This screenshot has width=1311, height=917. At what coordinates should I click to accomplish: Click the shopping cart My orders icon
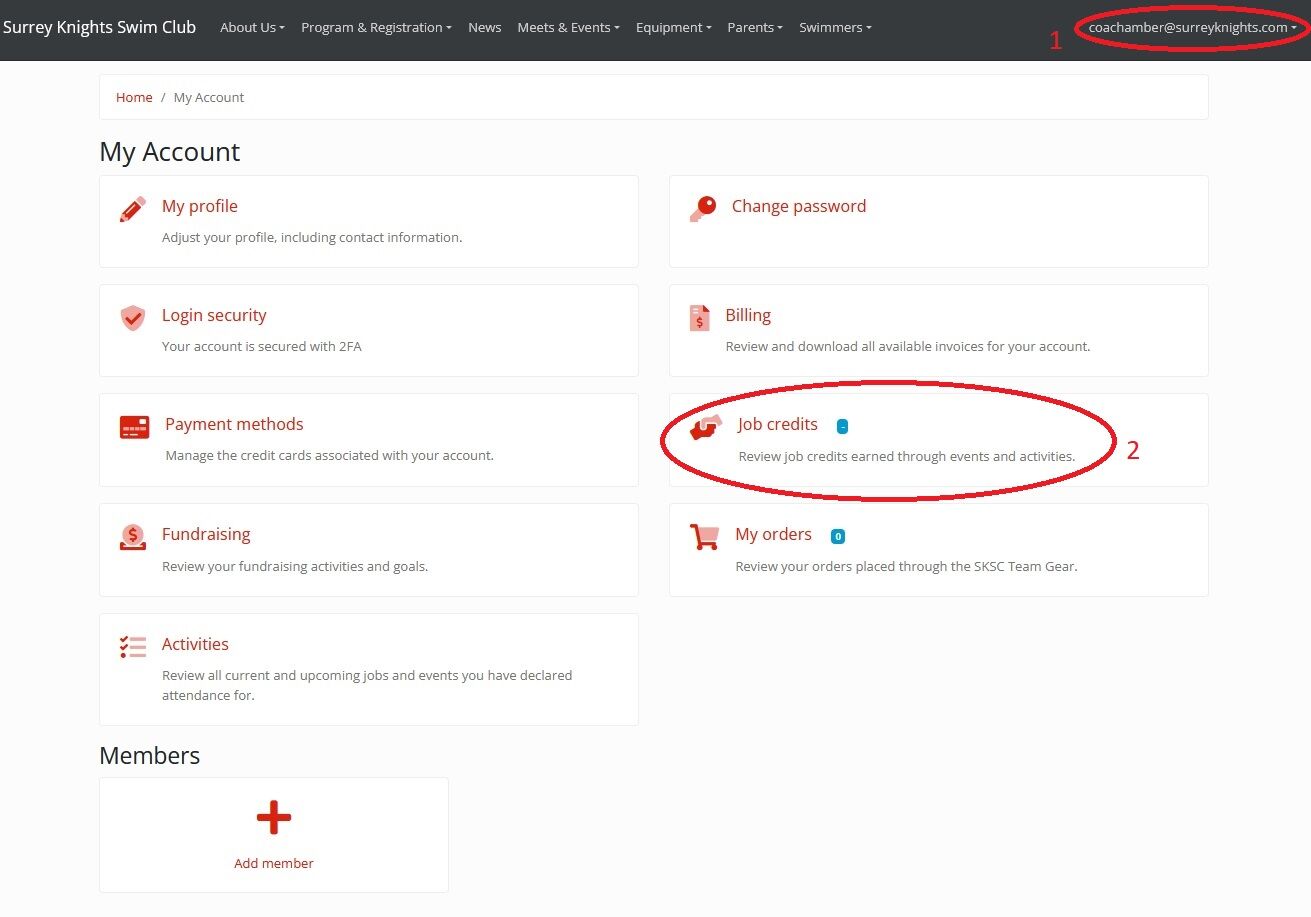tap(704, 537)
